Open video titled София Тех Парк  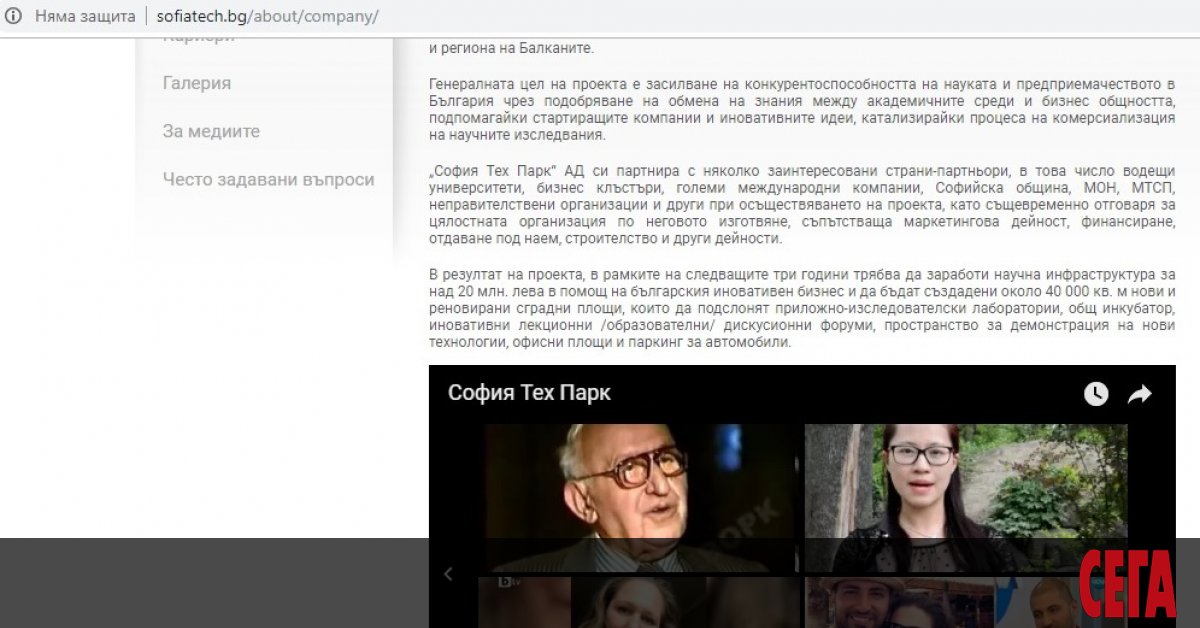pyautogui.click(x=529, y=393)
